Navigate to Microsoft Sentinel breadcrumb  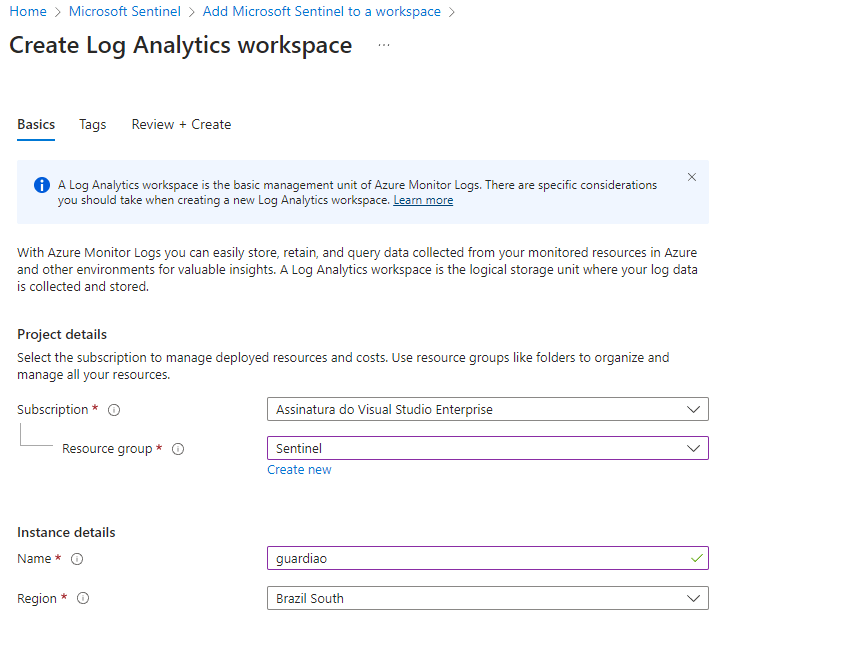125,12
